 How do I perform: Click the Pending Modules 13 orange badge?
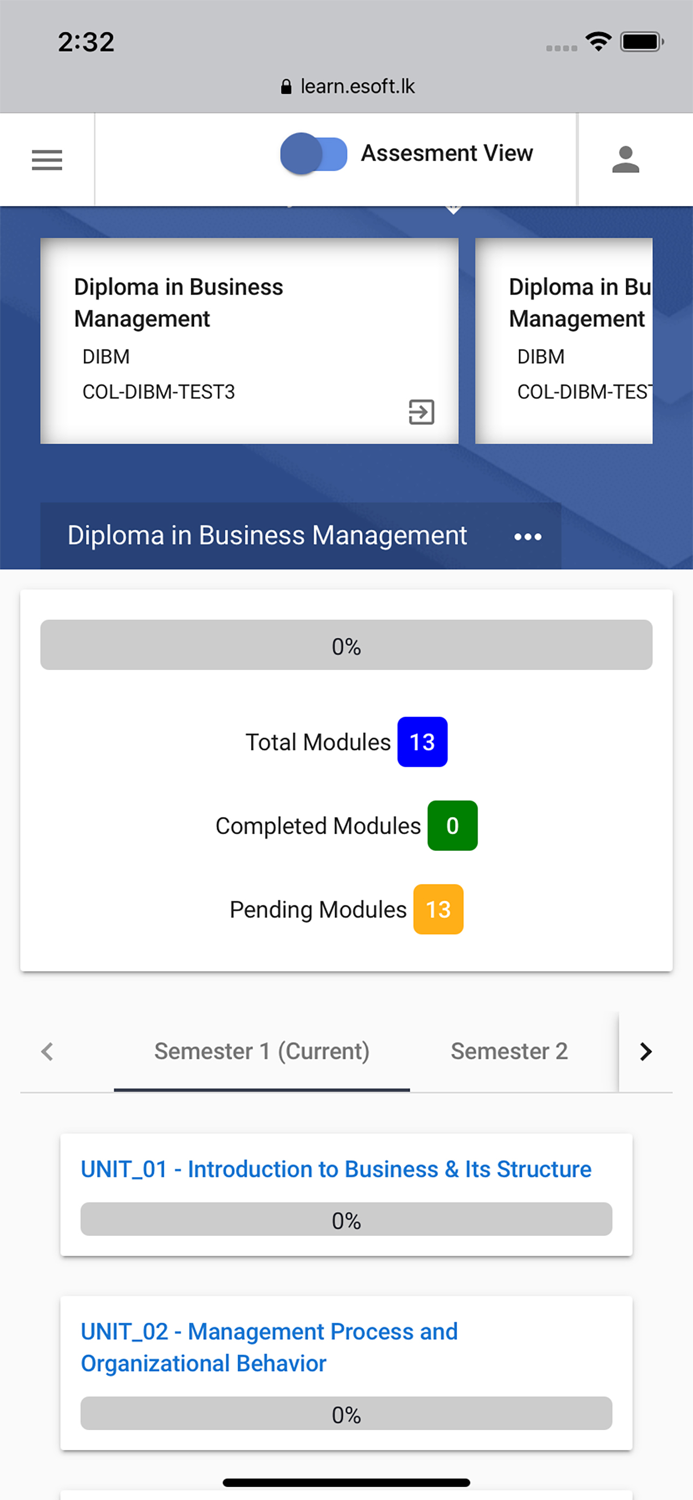[x=438, y=910]
